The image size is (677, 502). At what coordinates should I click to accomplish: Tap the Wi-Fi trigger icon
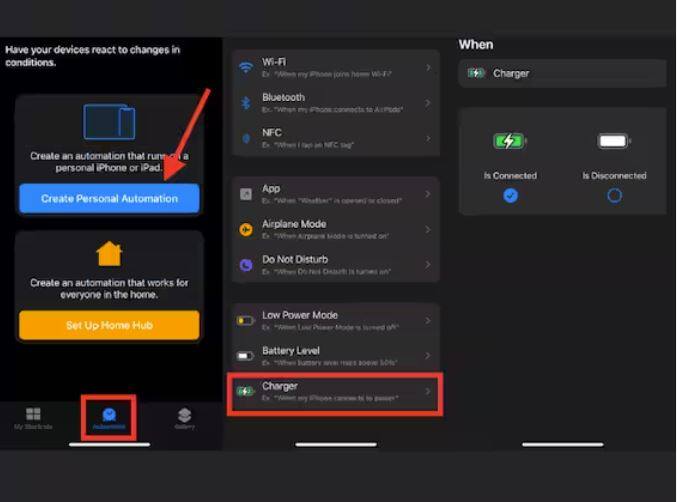(245, 68)
